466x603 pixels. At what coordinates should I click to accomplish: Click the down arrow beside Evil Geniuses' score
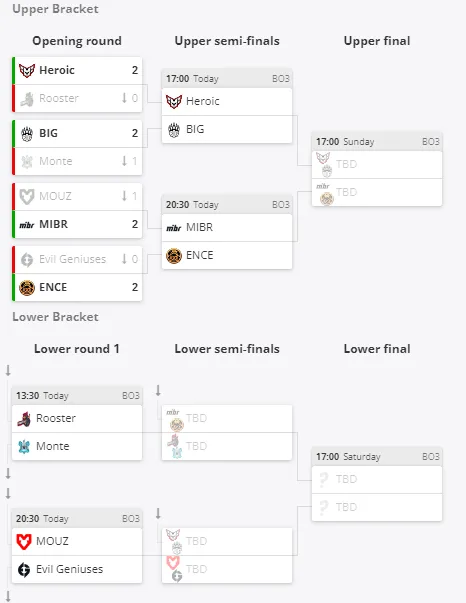coord(124,259)
